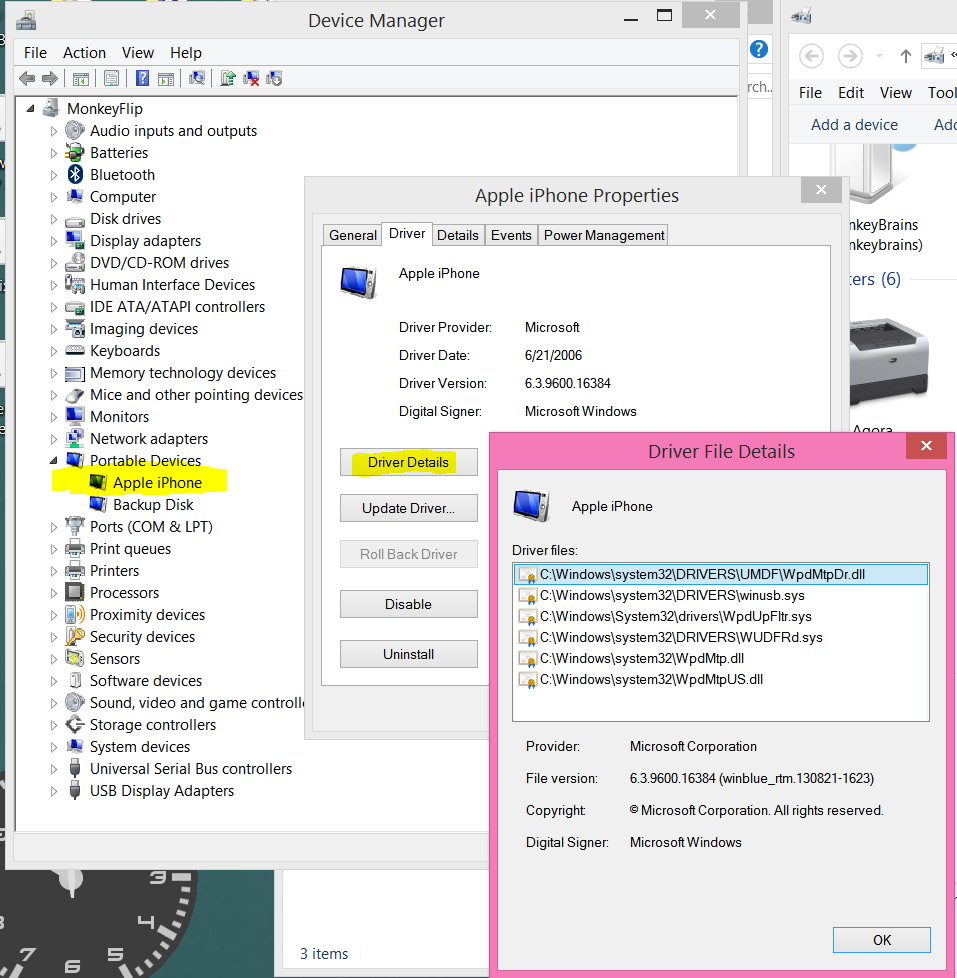Expand the Disk drives category

54,219
